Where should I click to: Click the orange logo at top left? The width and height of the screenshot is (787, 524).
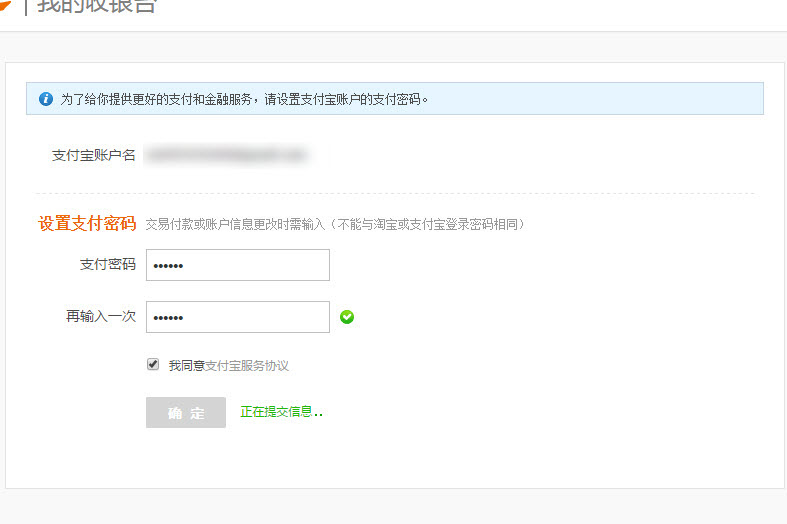click(5, 6)
